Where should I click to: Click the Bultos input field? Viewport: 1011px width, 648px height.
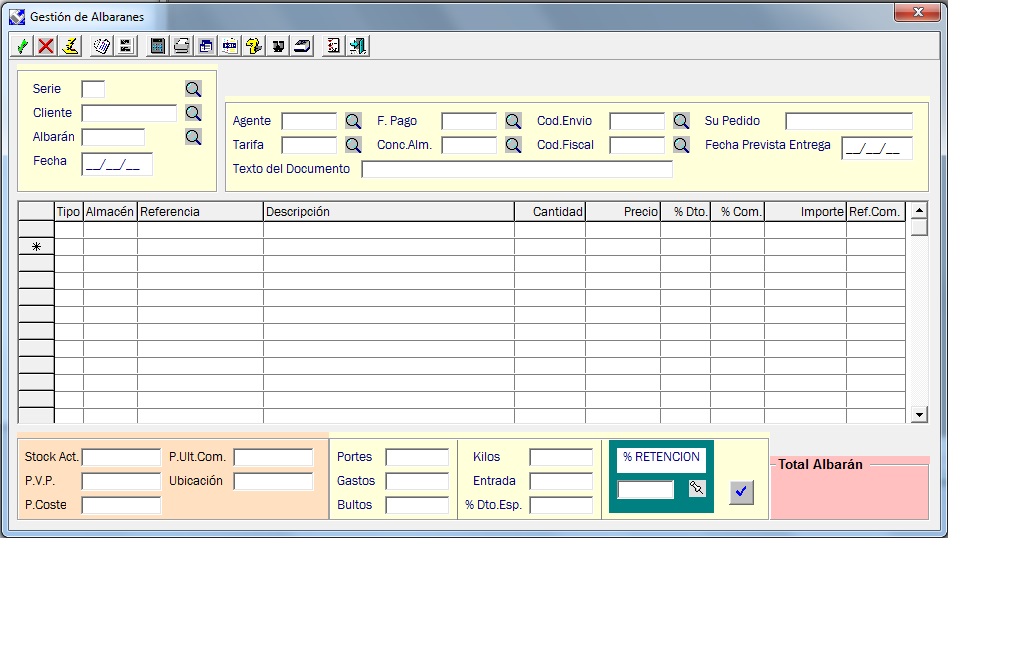coord(417,505)
